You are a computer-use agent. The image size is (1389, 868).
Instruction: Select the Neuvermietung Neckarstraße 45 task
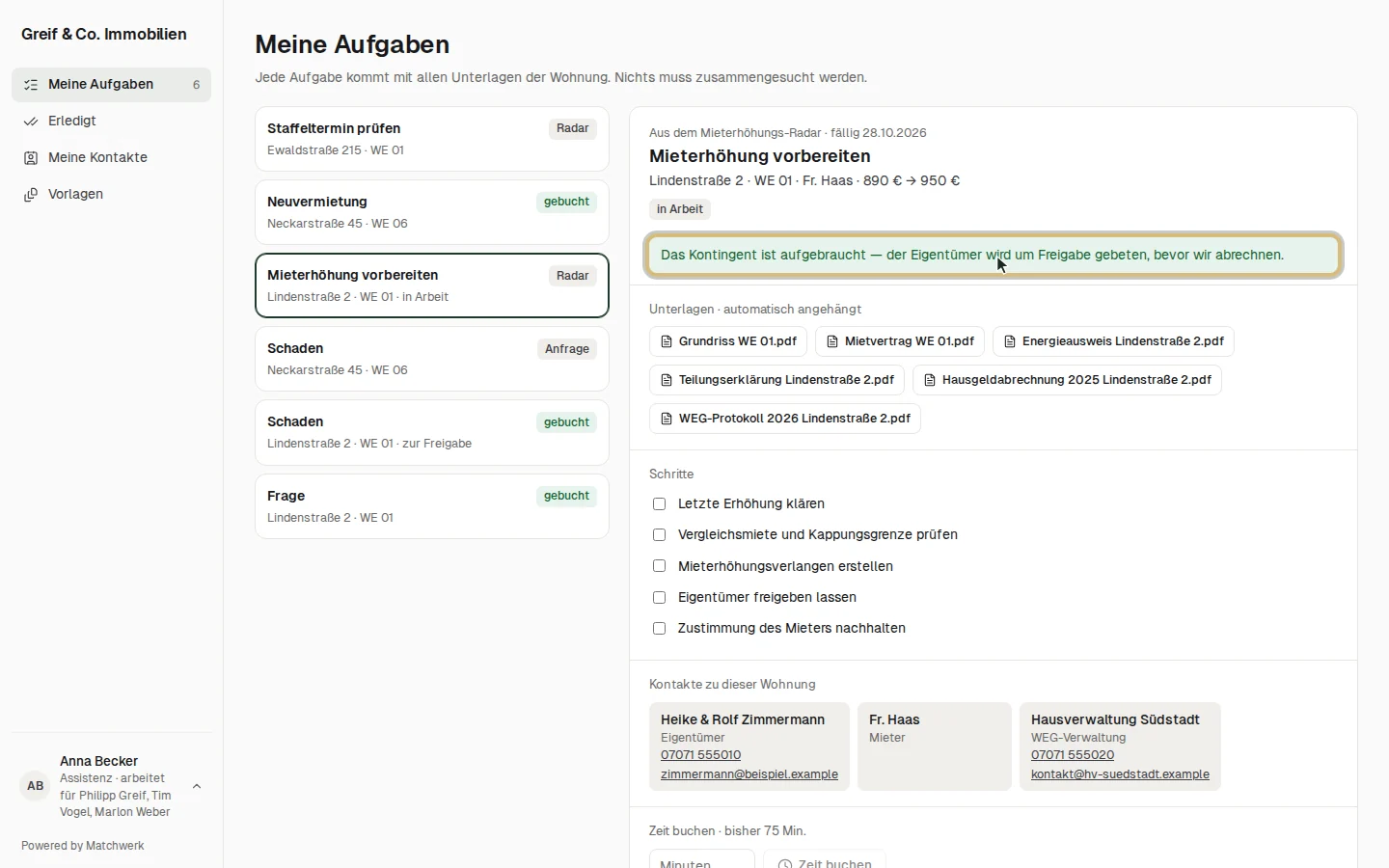click(x=432, y=212)
